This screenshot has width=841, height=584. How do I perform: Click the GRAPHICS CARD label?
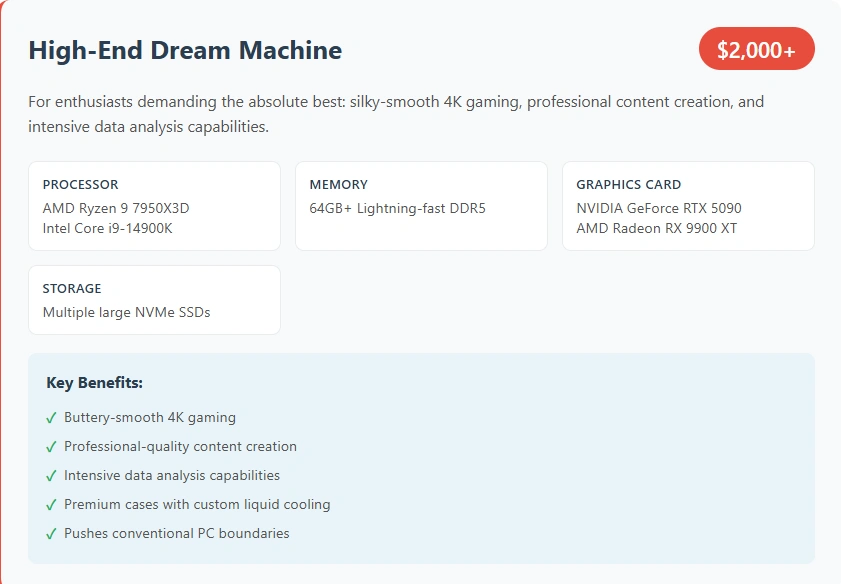[629, 184]
